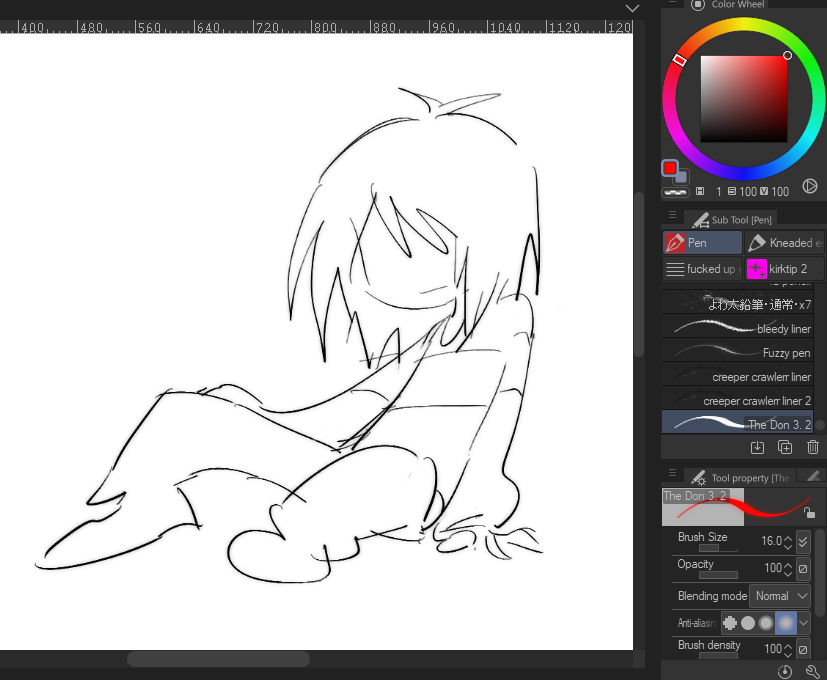
Task: Click the Opacity value 100
Action: [x=773, y=568]
